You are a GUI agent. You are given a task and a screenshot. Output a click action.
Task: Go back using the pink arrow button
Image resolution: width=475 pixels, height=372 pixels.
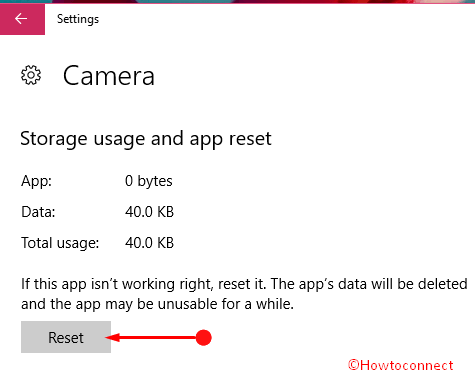22,19
